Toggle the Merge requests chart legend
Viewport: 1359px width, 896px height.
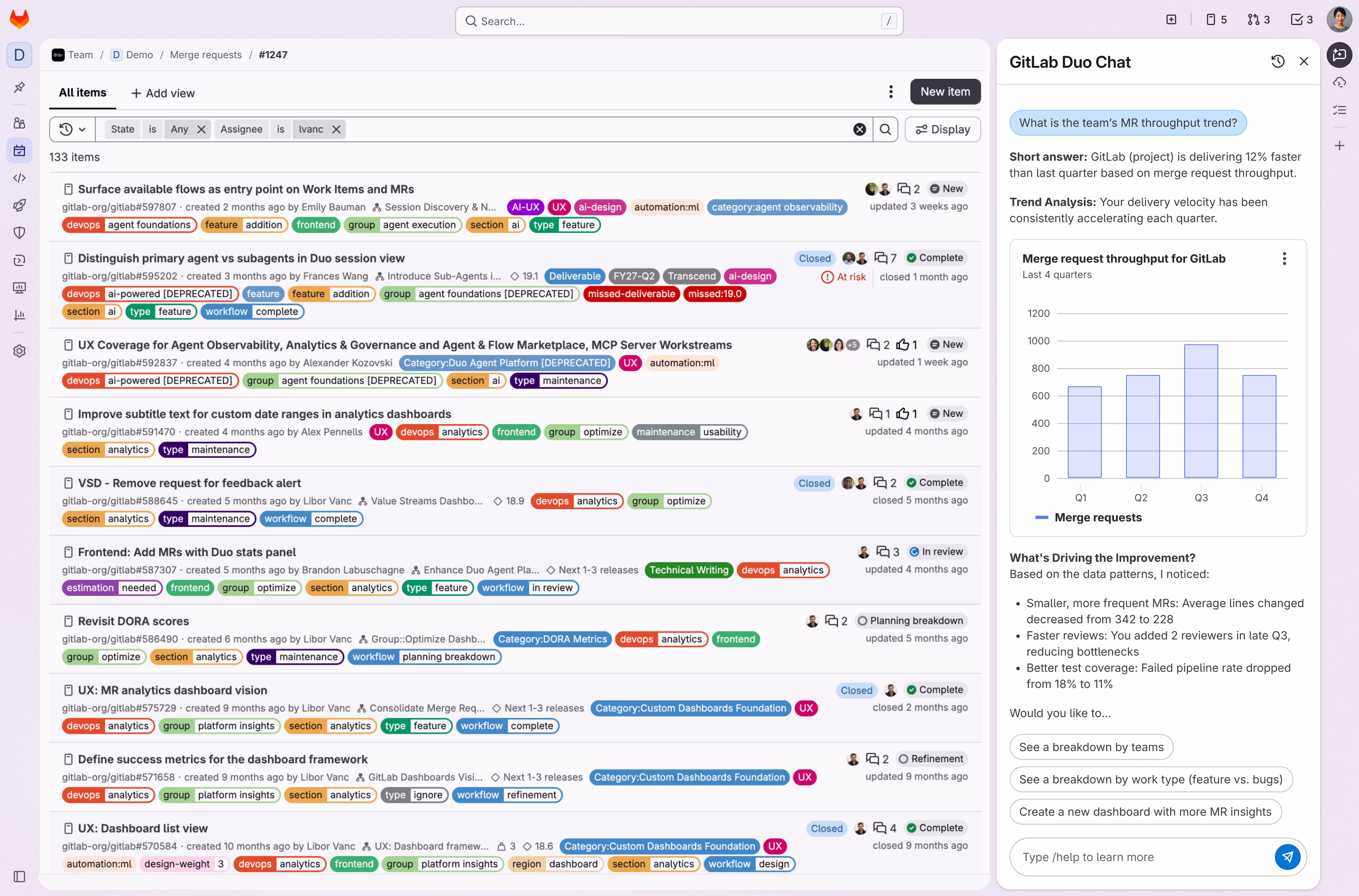point(1088,518)
